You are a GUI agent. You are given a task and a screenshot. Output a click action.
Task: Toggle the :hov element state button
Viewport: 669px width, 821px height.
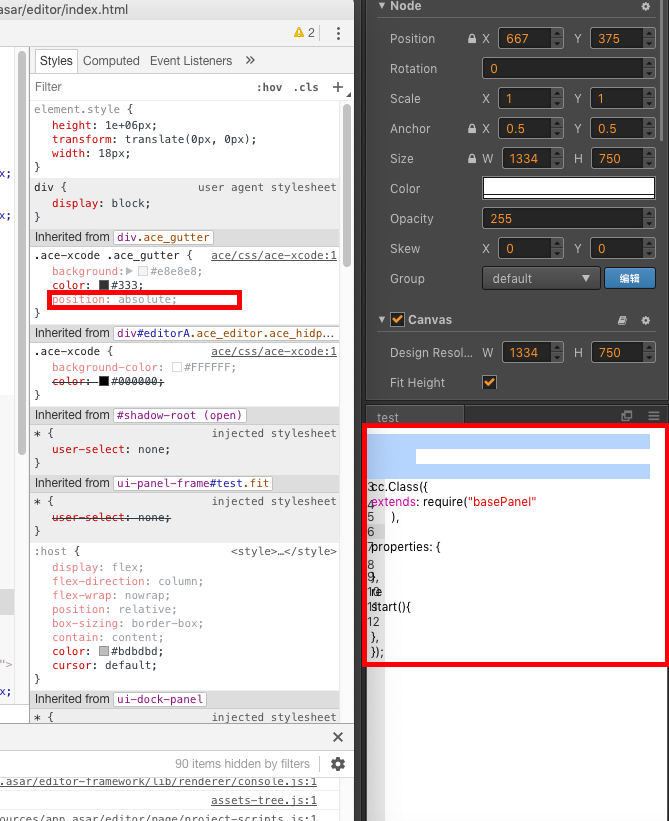click(x=269, y=87)
